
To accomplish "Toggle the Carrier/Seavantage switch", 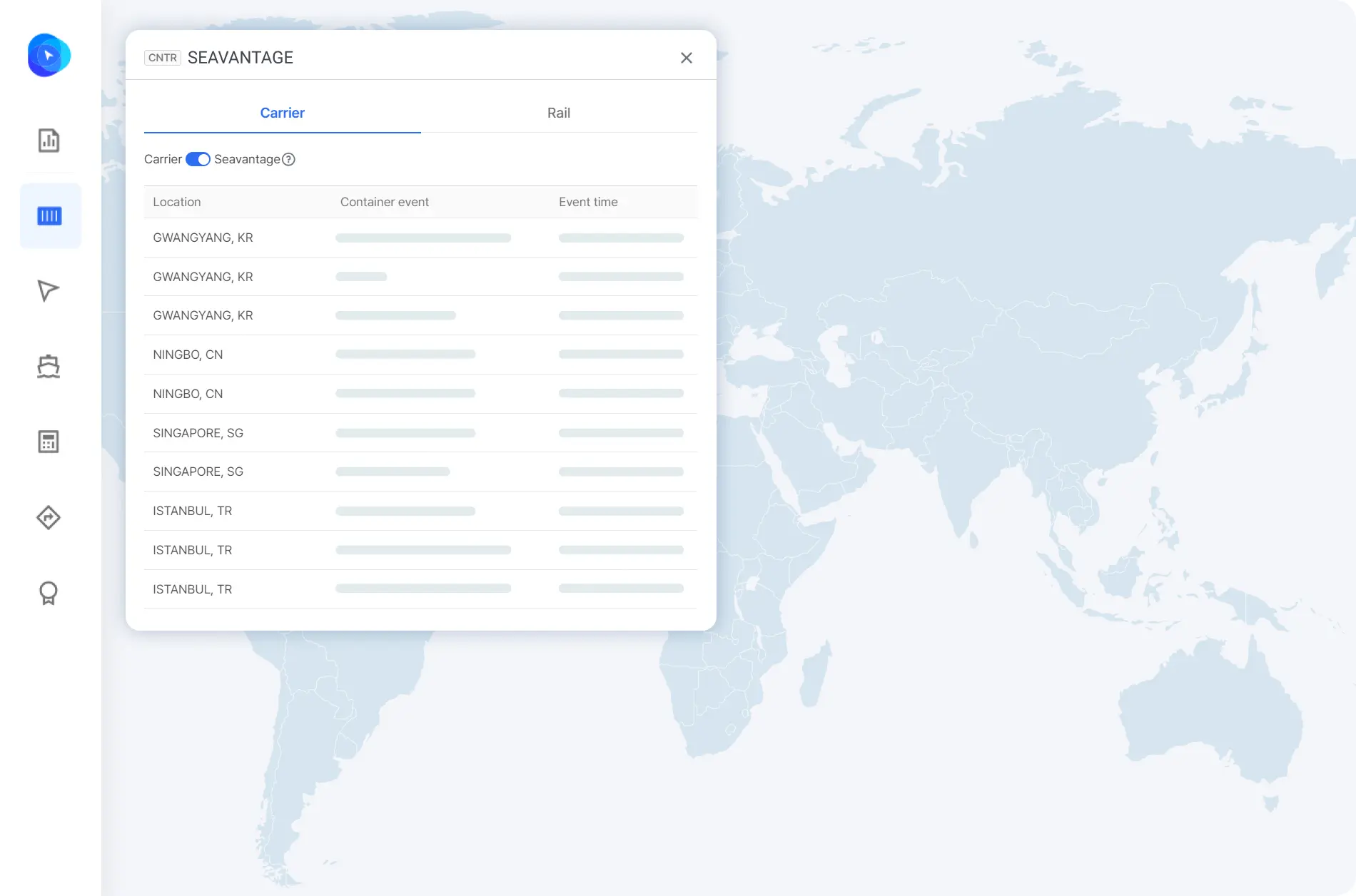I will 198,159.
